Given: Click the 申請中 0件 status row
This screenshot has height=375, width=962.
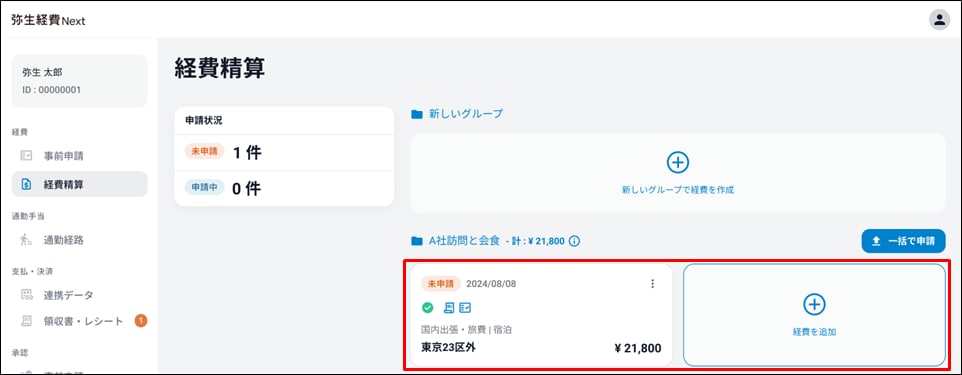Looking at the screenshot, I should [x=284, y=188].
